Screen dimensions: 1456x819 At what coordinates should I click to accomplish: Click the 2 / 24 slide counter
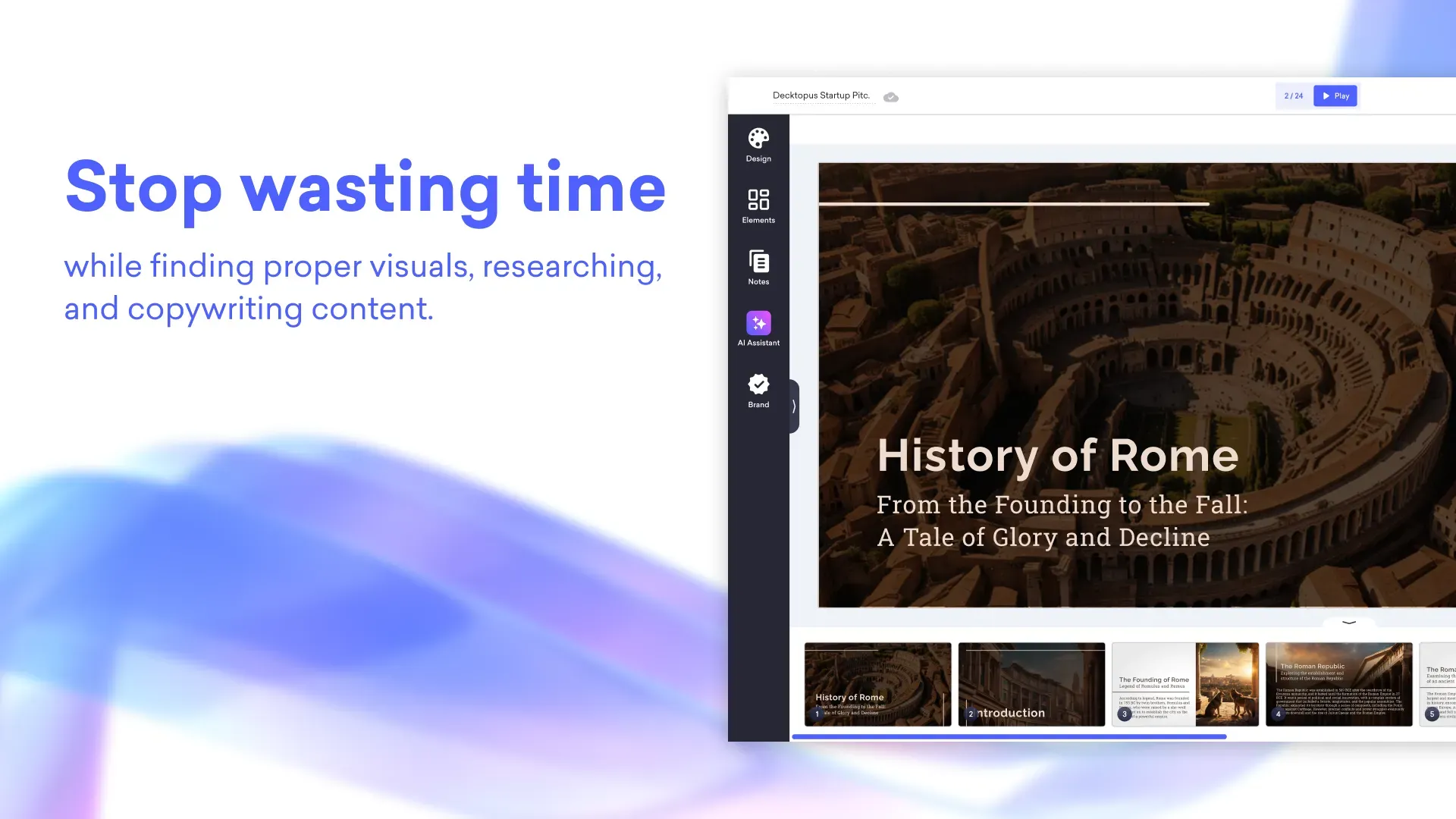(1294, 96)
